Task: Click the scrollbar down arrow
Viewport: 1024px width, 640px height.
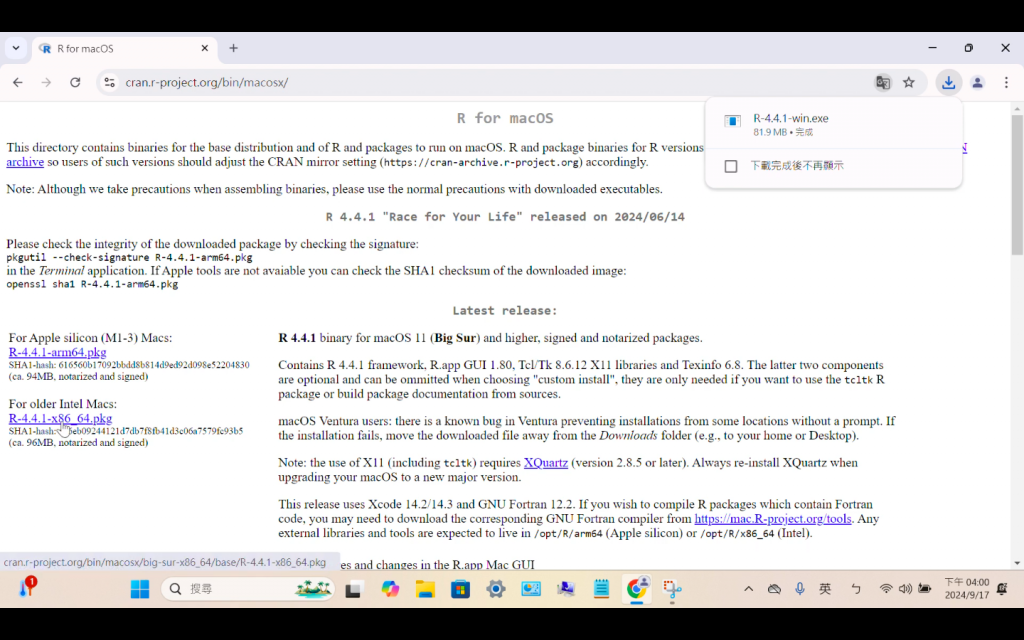Action: pyautogui.click(x=1017, y=563)
